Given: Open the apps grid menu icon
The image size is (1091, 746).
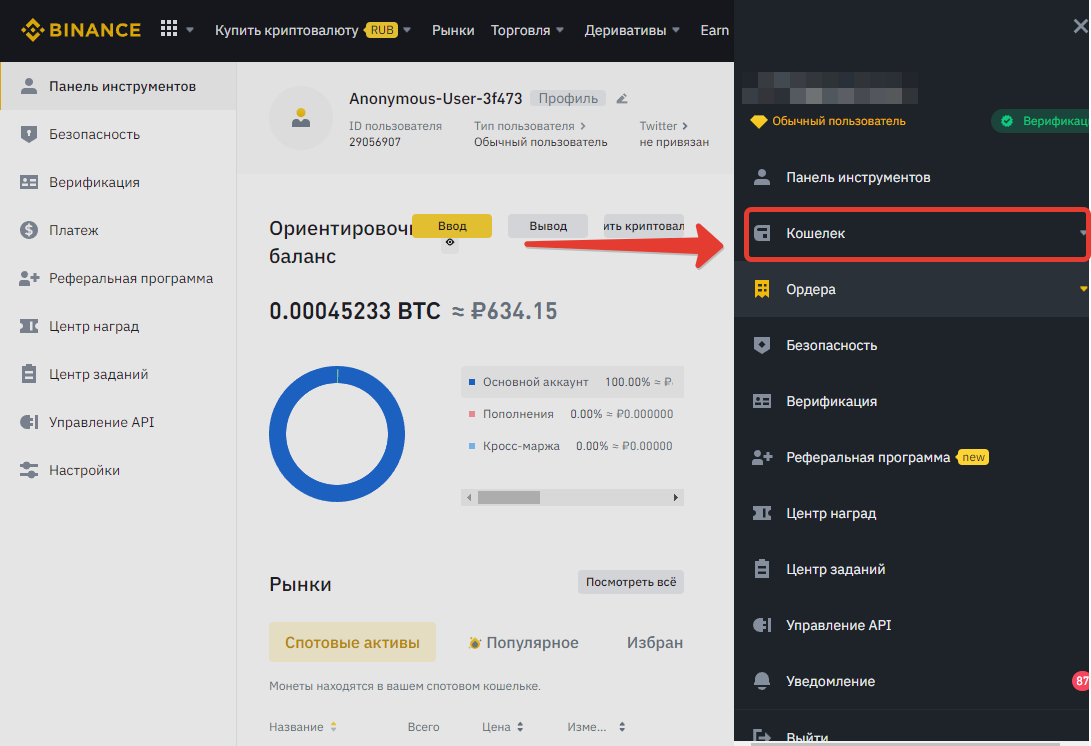Looking at the screenshot, I should 168,29.
